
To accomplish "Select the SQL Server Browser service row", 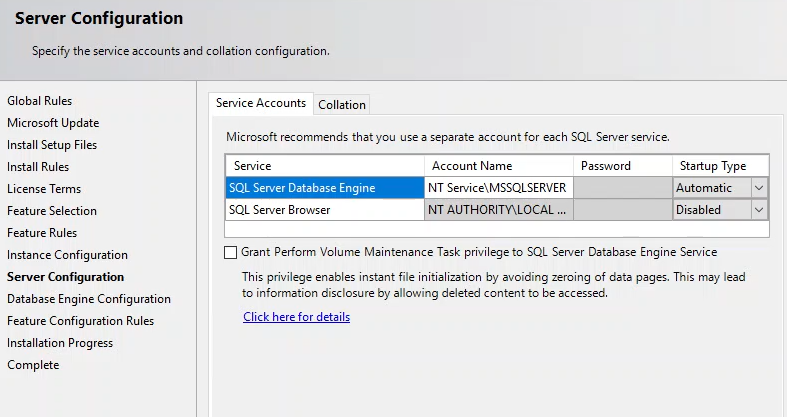I will (325, 210).
